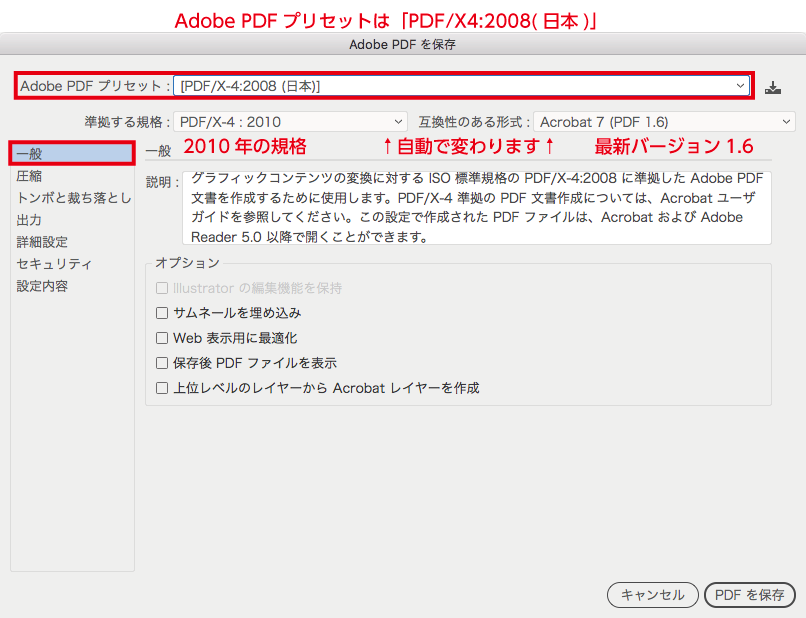
Task: Enable サムネールを埋め込み checkbox
Action: coord(162,313)
